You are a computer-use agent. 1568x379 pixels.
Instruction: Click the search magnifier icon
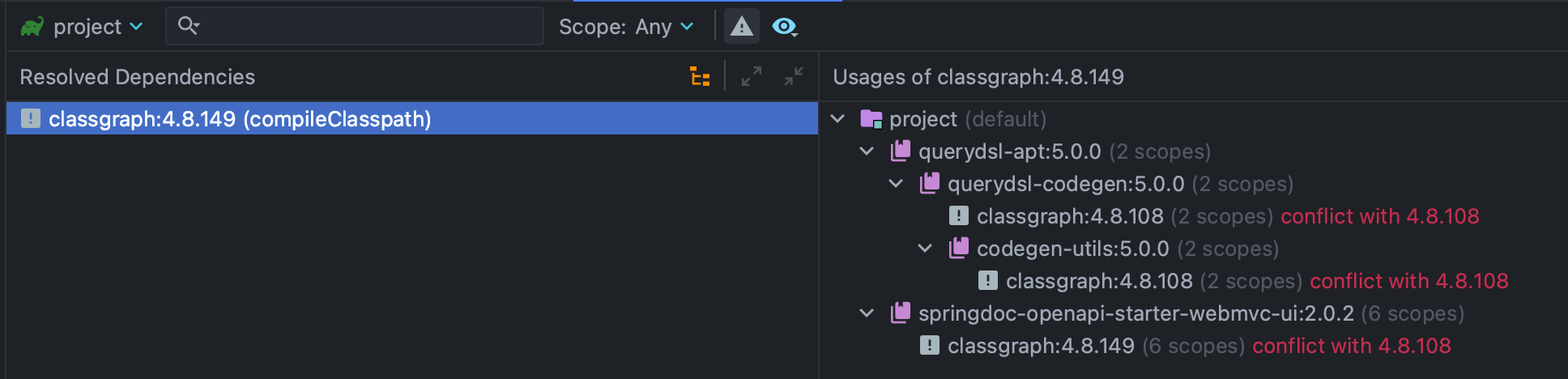188,26
